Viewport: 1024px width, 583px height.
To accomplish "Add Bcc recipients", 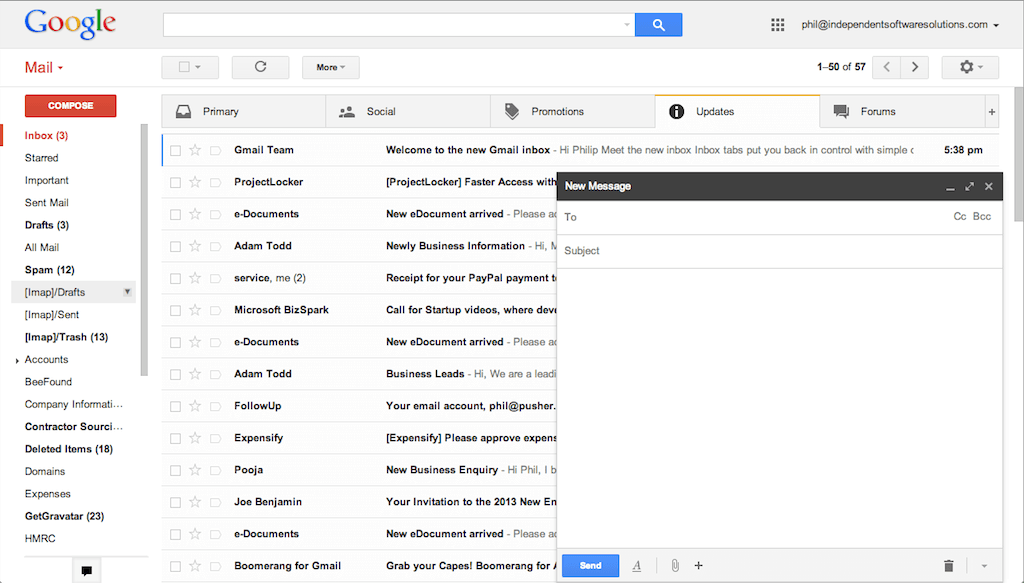I will (x=982, y=217).
